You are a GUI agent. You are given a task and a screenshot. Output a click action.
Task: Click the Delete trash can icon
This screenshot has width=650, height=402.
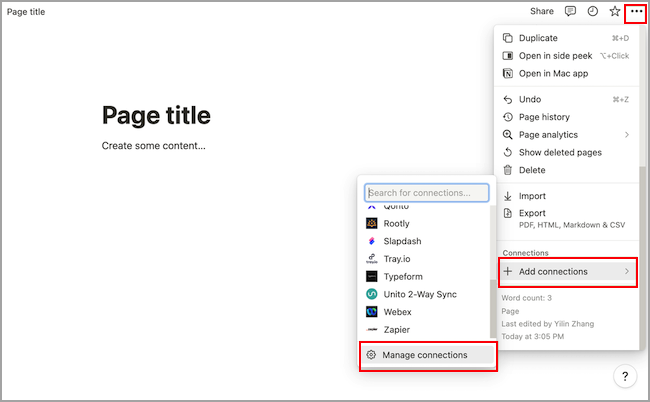tap(507, 170)
